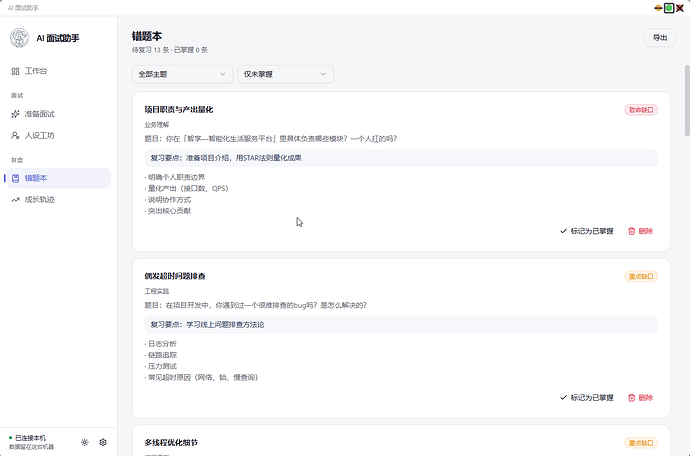Toggle light/dark theme sun icon
Image resolution: width=690 pixels, height=456 pixels.
tap(84, 442)
